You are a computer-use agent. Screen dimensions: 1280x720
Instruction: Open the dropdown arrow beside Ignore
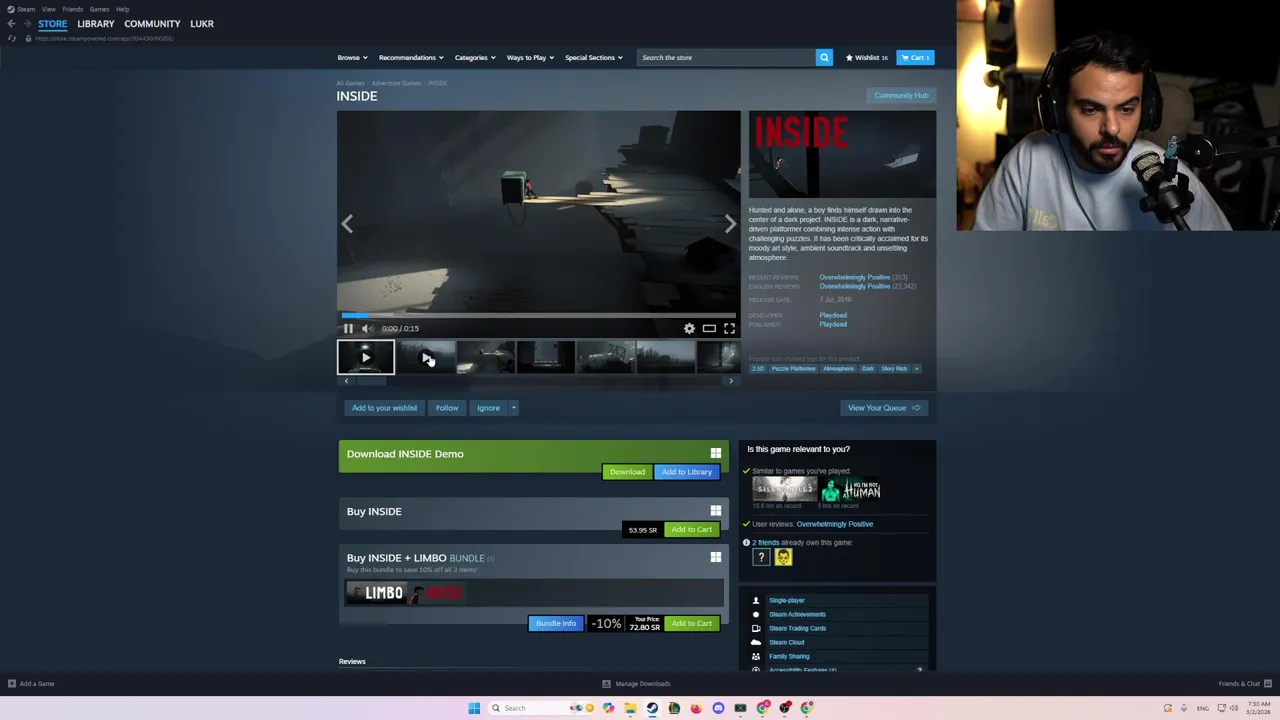pyautogui.click(x=513, y=408)
